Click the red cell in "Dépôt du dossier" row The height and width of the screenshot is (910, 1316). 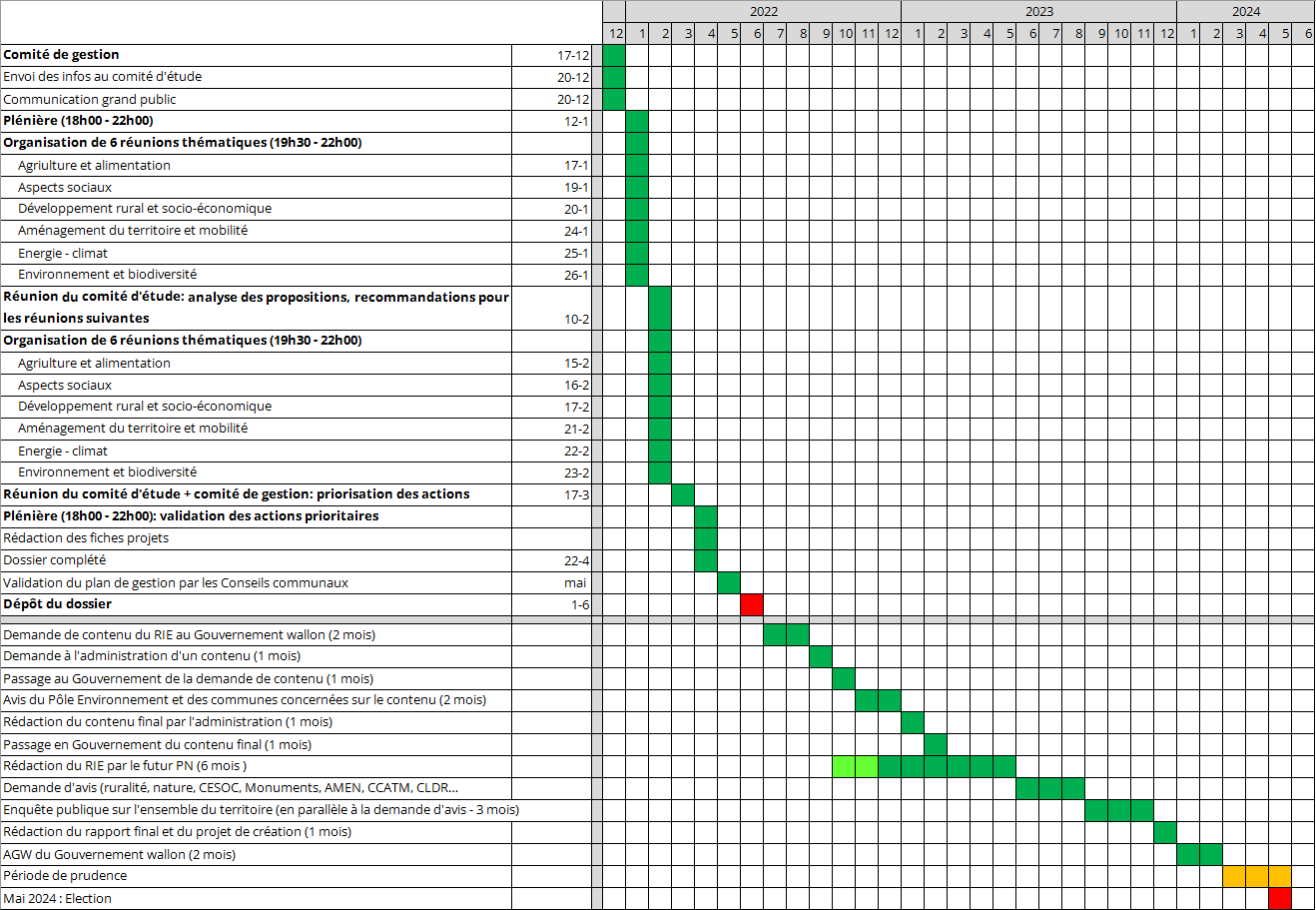coord(752,604)
